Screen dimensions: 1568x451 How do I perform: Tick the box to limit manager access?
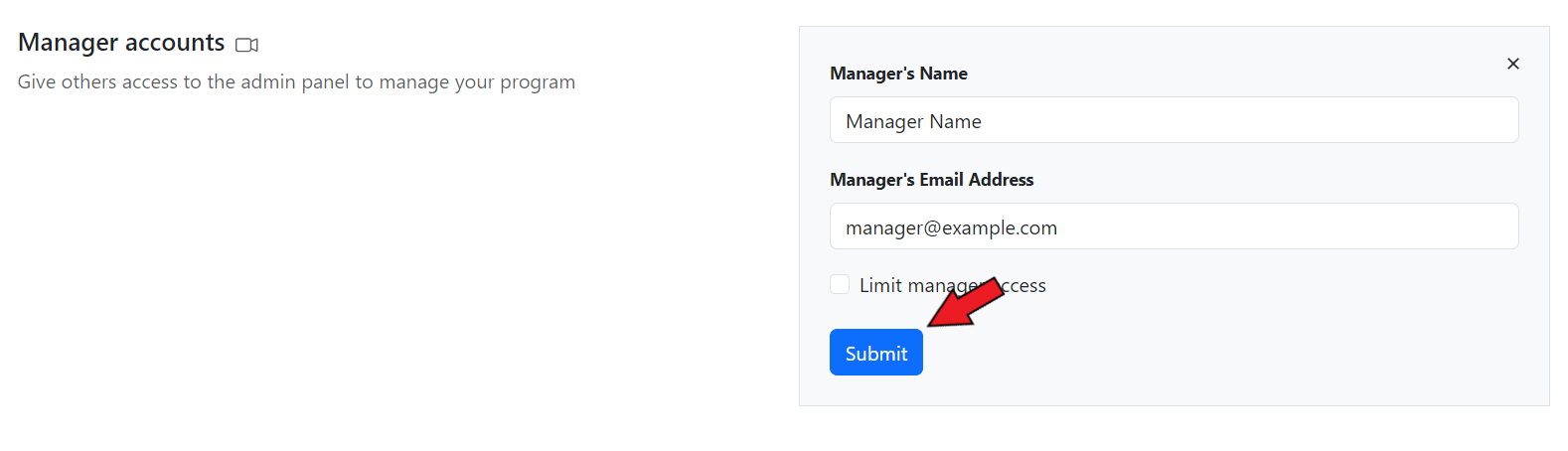(840, 285)
